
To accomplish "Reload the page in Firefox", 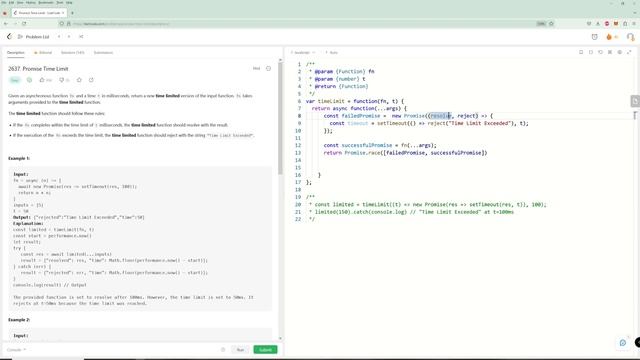I will (24, 24).
